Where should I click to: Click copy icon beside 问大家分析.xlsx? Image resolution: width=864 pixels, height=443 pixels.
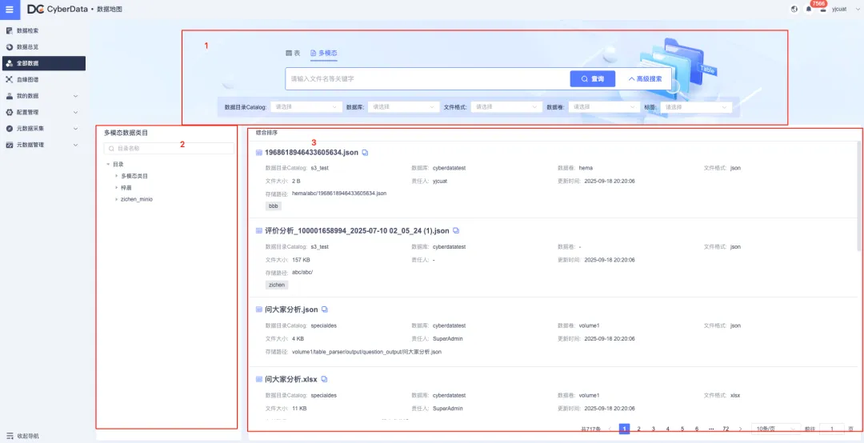coord(324,380)
